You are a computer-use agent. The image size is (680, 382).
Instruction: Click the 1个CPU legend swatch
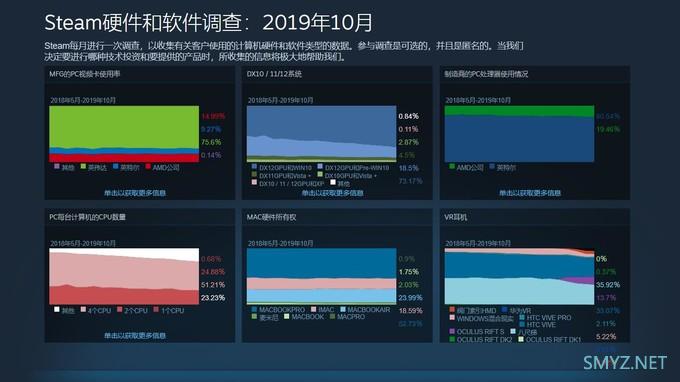point(156,309)
